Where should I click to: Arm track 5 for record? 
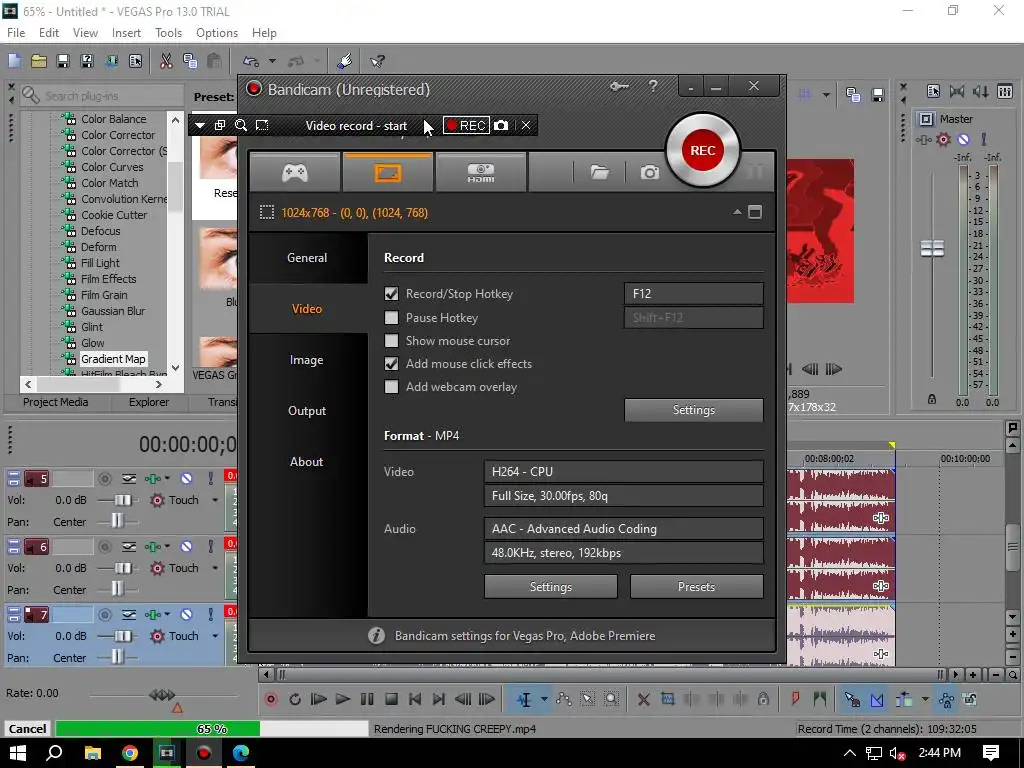[104, 479]
